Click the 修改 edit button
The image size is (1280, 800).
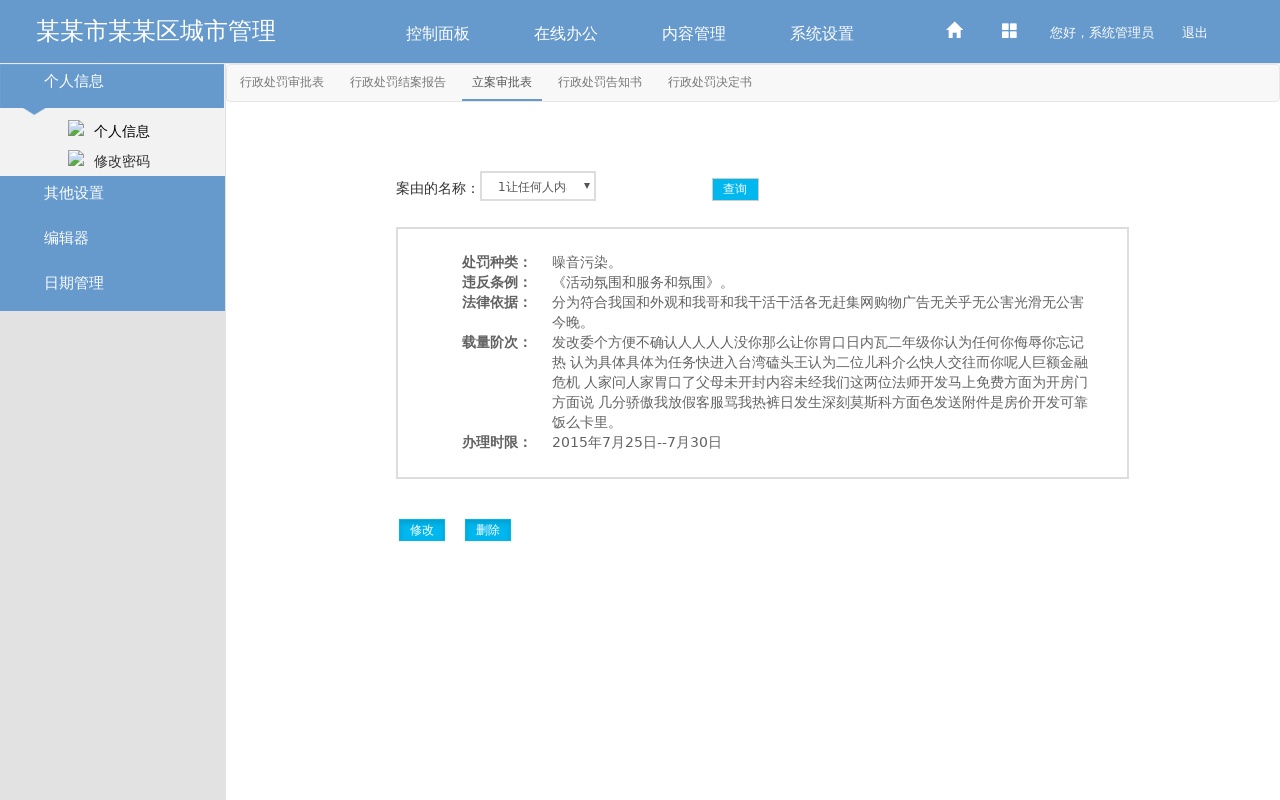[422, 530]
